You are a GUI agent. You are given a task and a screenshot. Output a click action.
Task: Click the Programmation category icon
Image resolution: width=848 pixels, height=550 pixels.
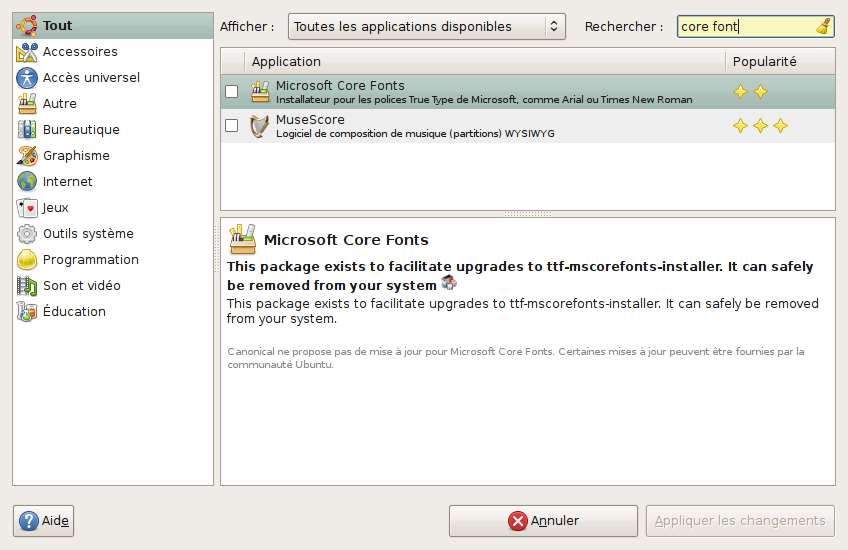26,260
